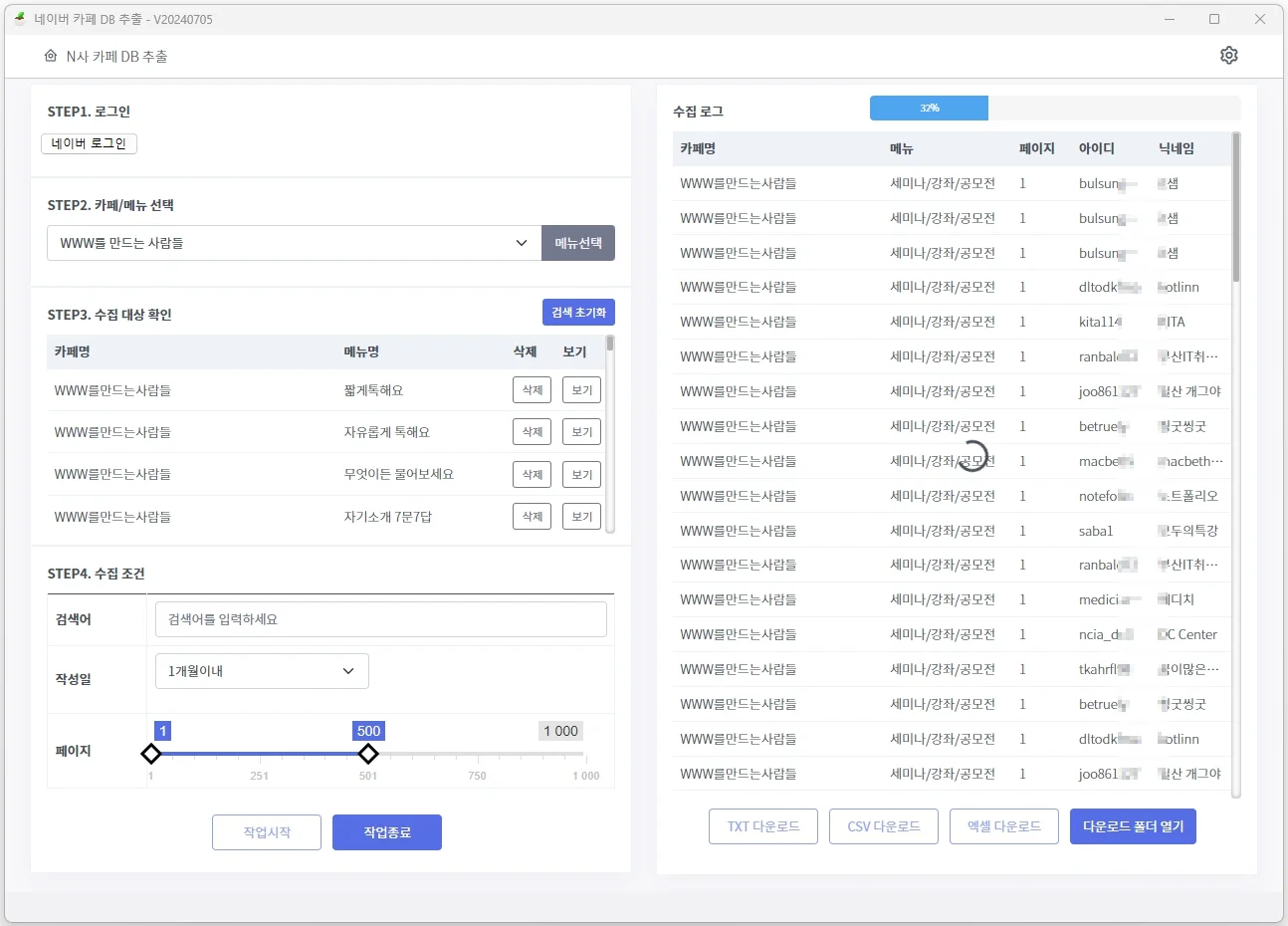
Task: Delete the 무엇이든 물어보세요 row
Action: click(x=533, y=475)
